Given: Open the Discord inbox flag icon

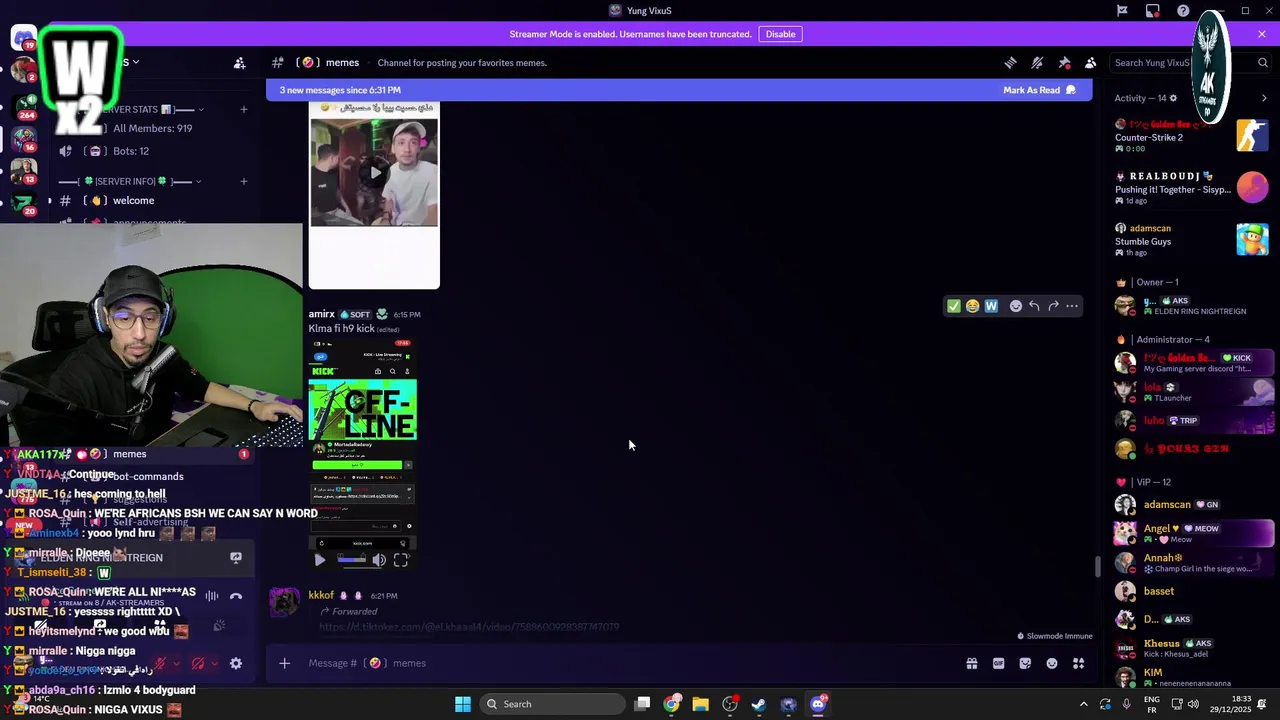Looking at the screenshot, I should pos(1122,11).
